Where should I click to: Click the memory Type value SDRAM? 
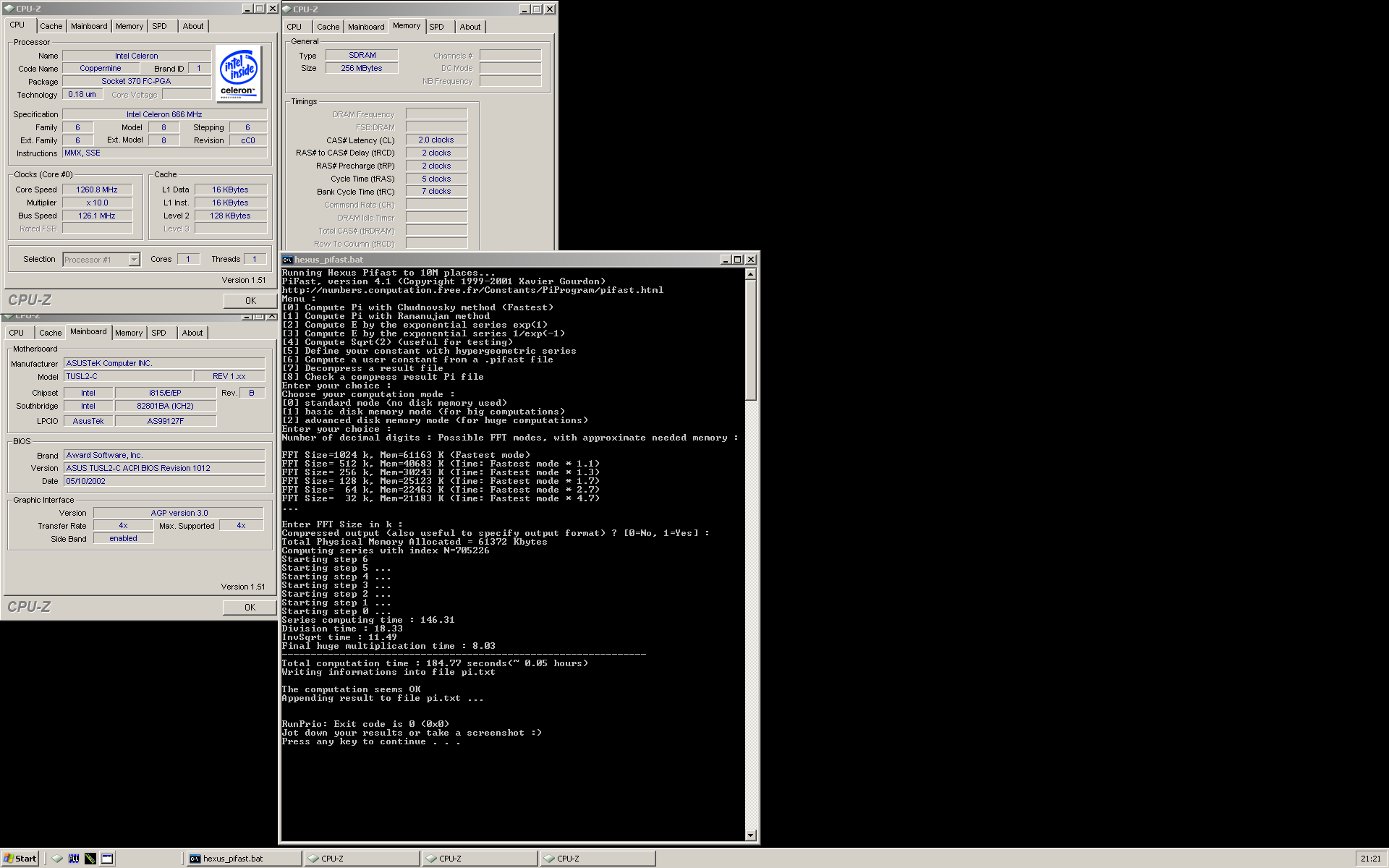tap(362, 55)
